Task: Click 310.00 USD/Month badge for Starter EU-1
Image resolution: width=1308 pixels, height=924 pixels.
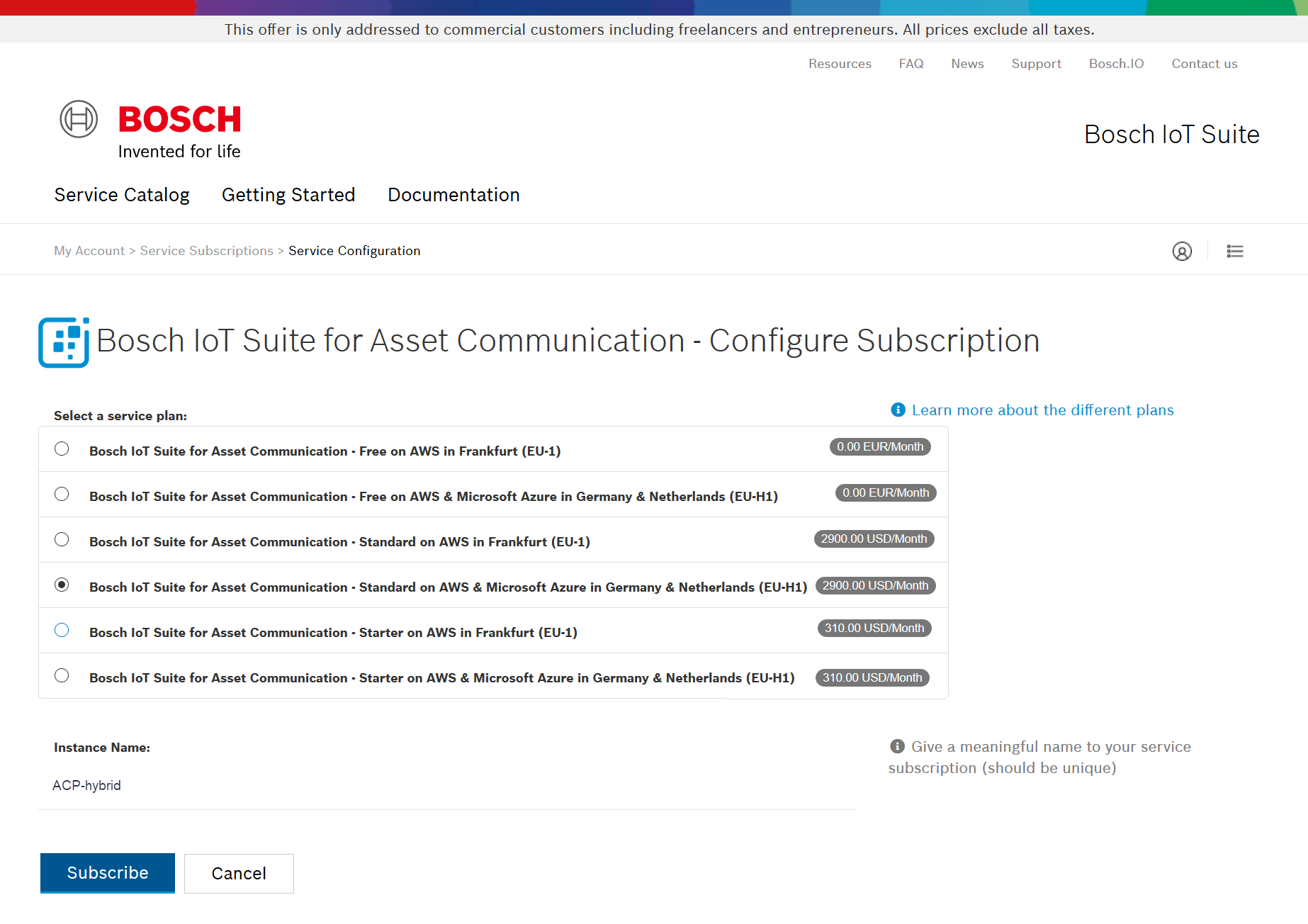Action: (x=874, y=629)
